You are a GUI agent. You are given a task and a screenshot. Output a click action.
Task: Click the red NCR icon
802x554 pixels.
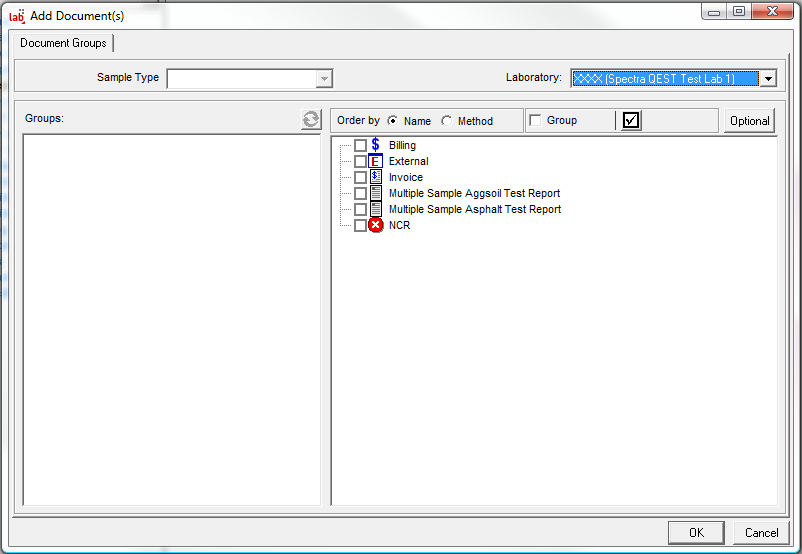pyautogui.click(x=376, y=225)
